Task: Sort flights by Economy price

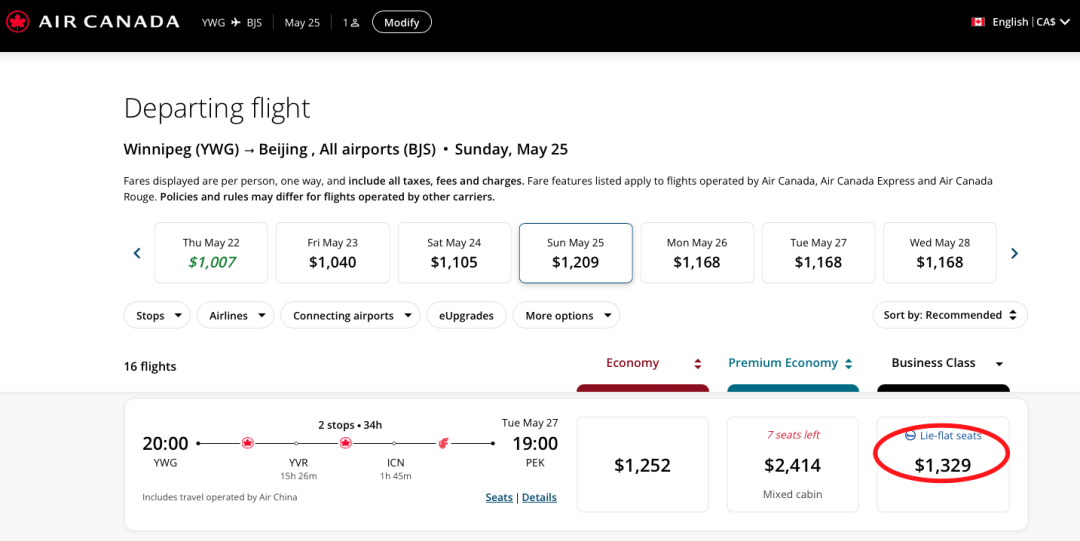Action: 698,364
